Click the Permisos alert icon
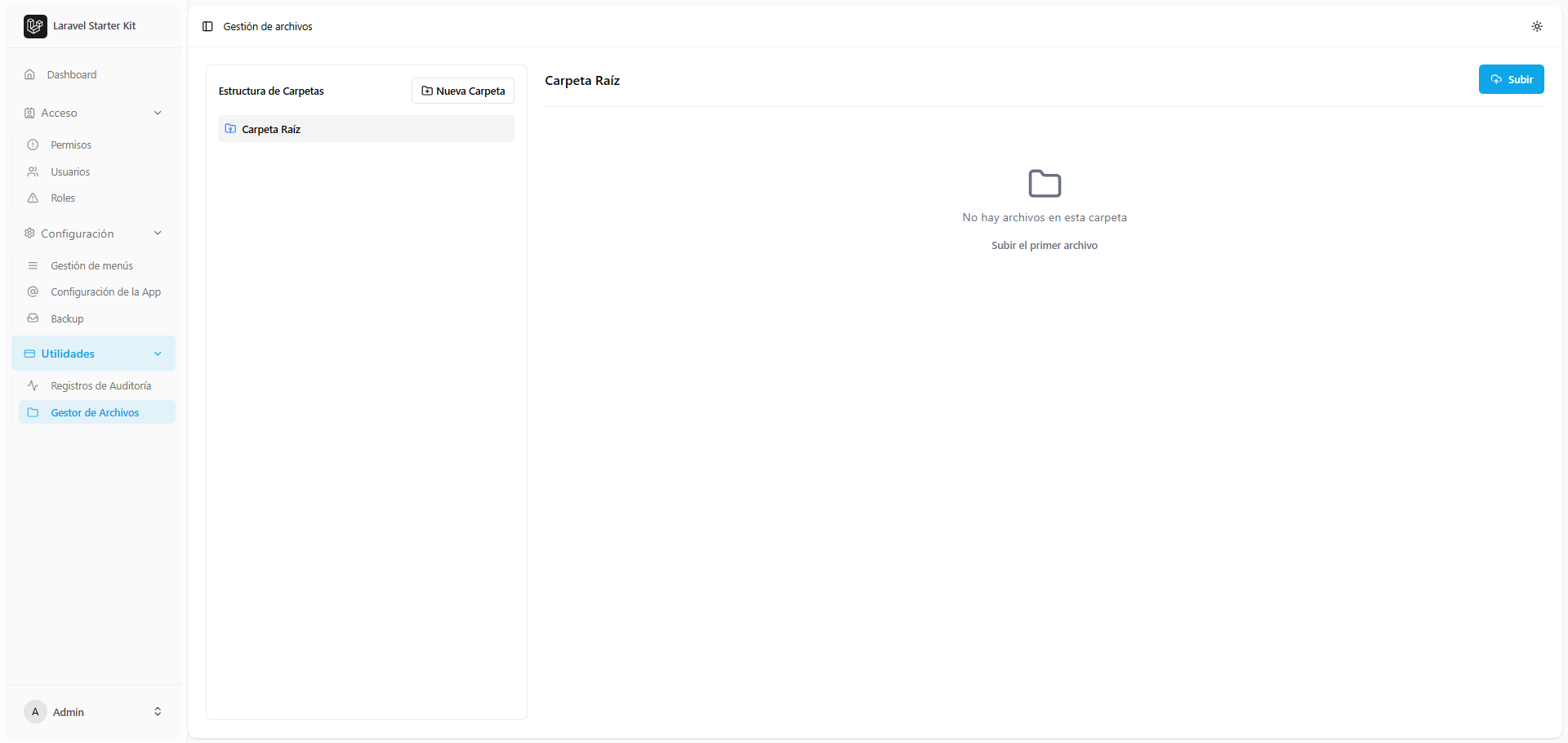 [33, 145]
